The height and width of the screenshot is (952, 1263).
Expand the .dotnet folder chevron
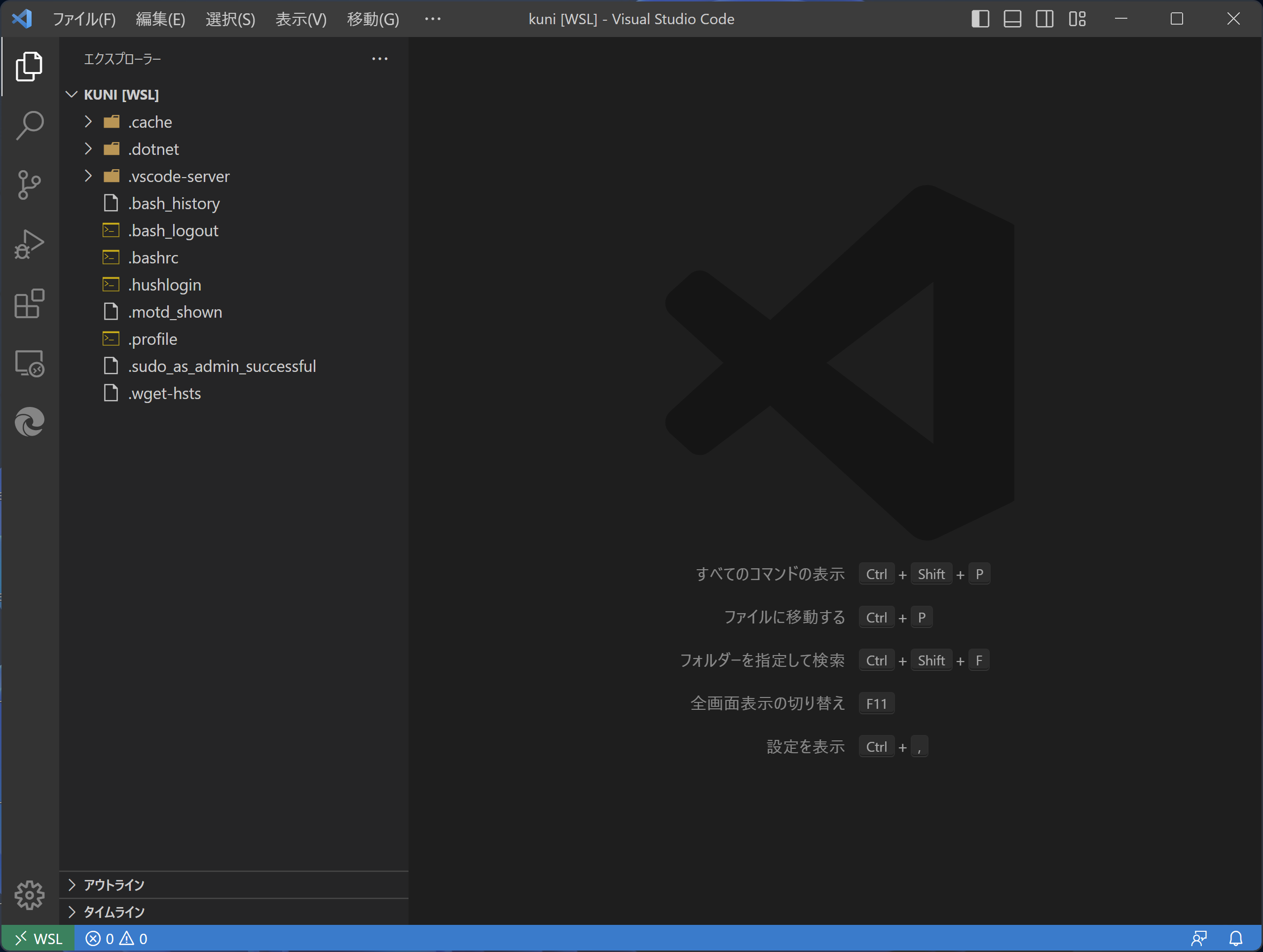[x=88, y=149]
